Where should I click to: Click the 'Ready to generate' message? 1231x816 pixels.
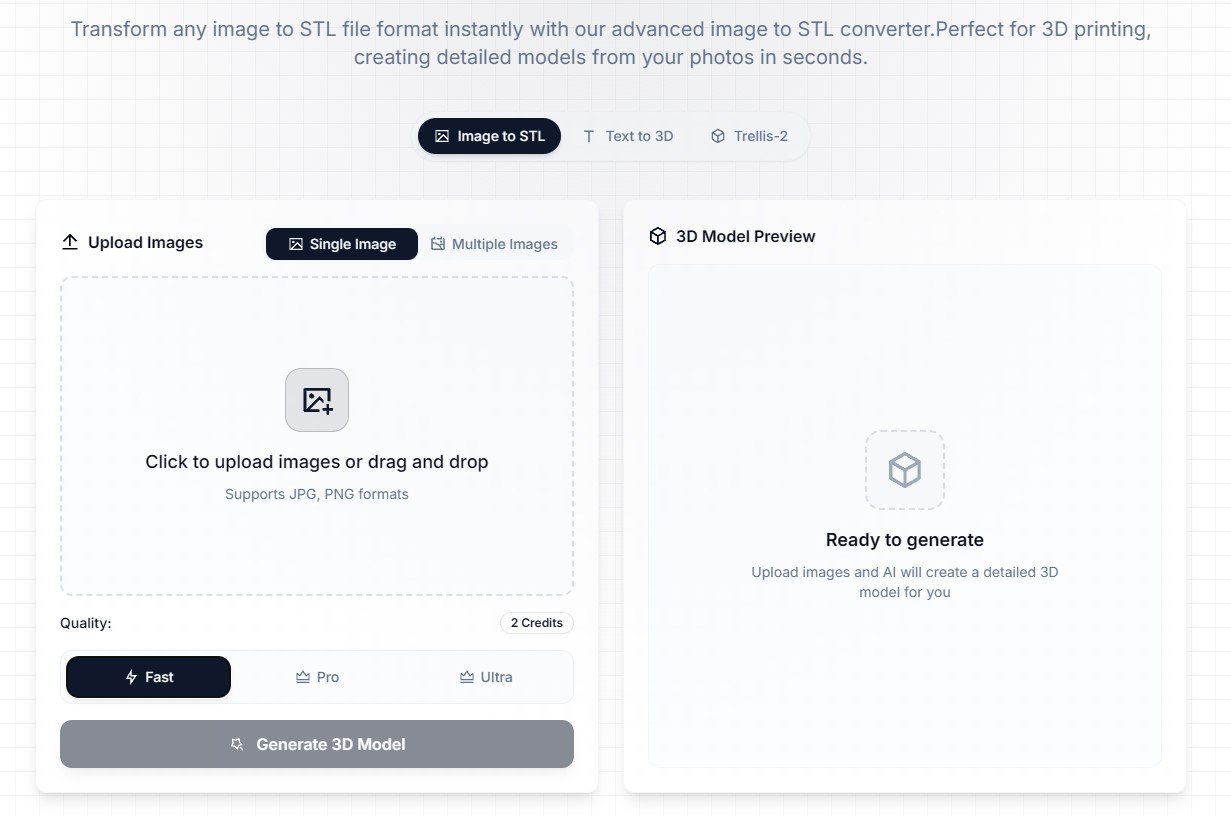click(904, 540)
